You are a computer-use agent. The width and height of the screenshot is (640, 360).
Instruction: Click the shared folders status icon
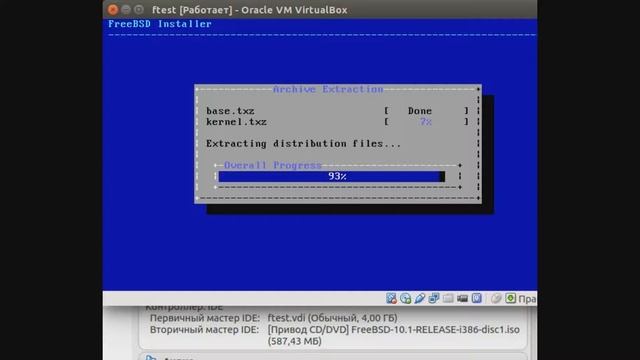448,298
